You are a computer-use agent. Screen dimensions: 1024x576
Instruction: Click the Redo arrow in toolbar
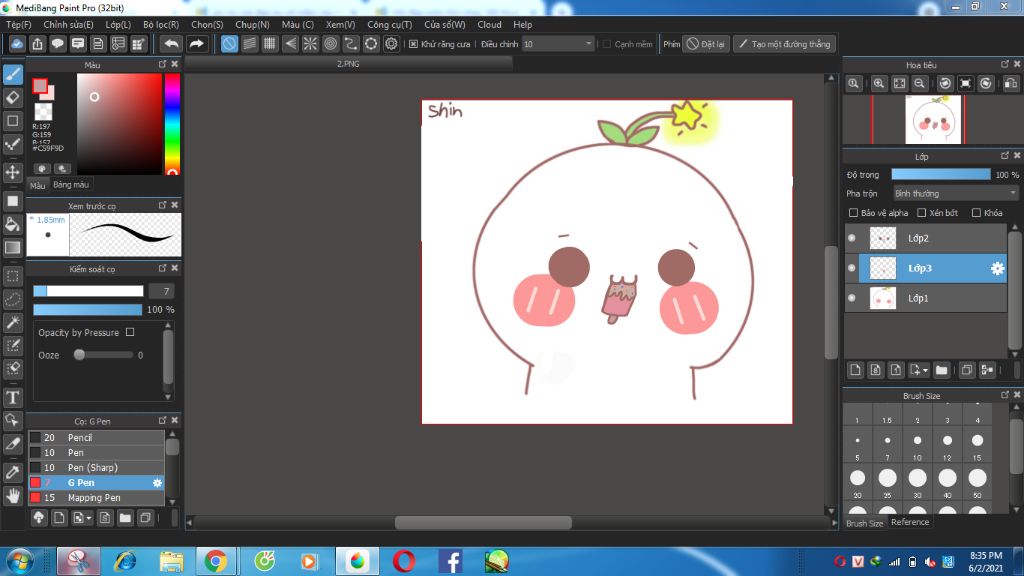[x=196, y=44]
